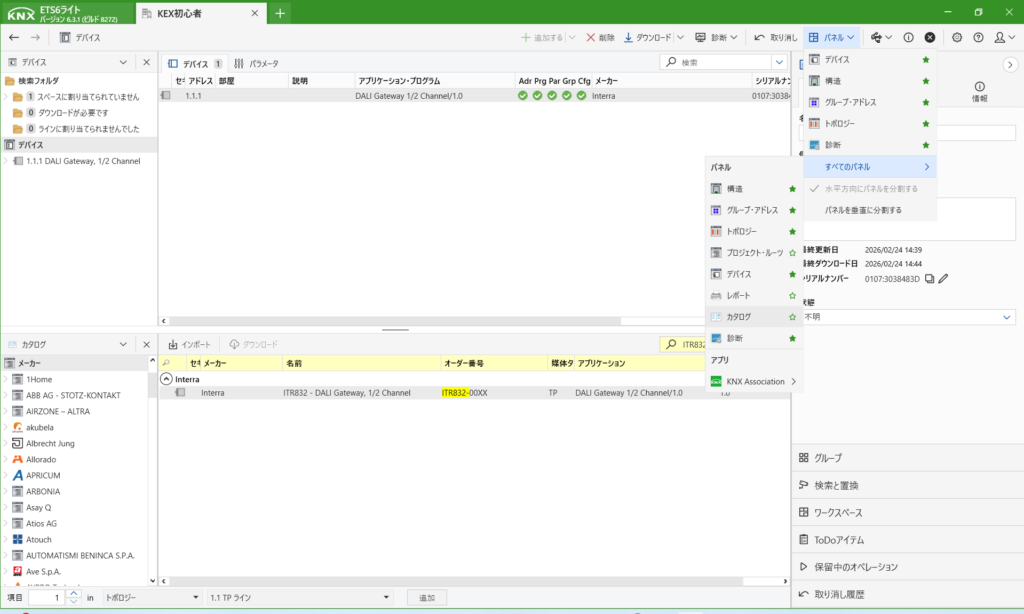Toggle favorite star for プロジェクト・ルーツ panel
This screenshot has width=1024, height=614.
pyautogui.click(x=793, y=253)
